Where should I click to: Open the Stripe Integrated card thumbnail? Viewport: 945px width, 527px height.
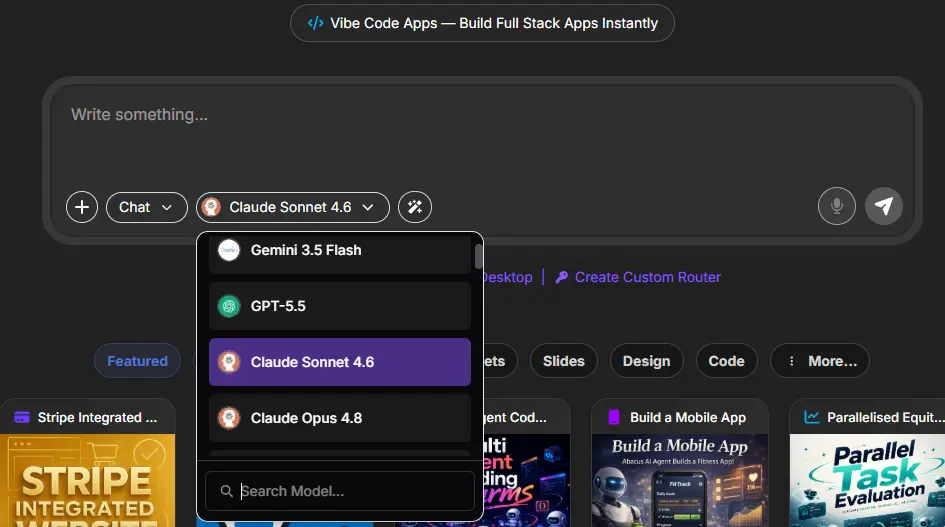tap(87, 481)
